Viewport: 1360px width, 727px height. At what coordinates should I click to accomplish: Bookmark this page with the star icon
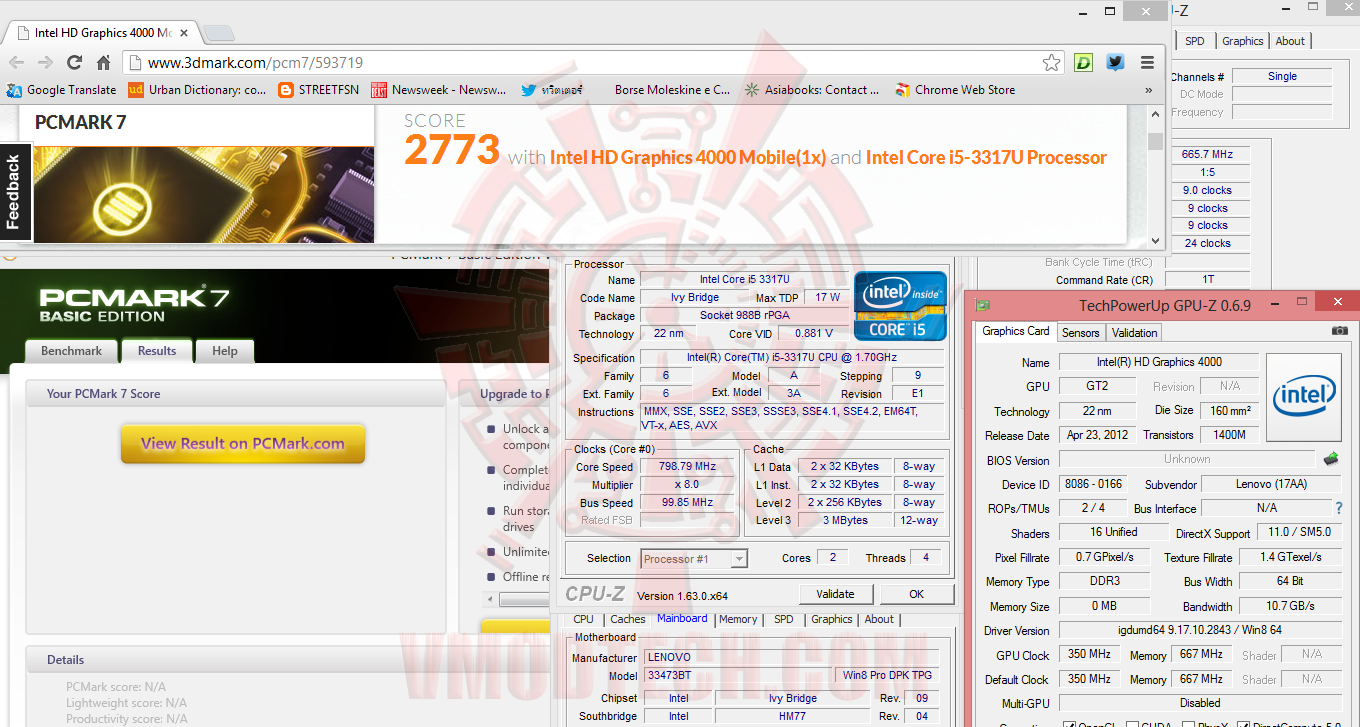[x=1052, y=62]
